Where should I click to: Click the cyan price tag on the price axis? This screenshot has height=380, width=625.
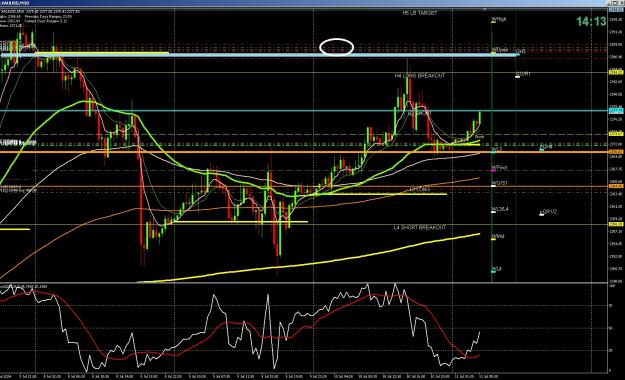click(616, 111)
